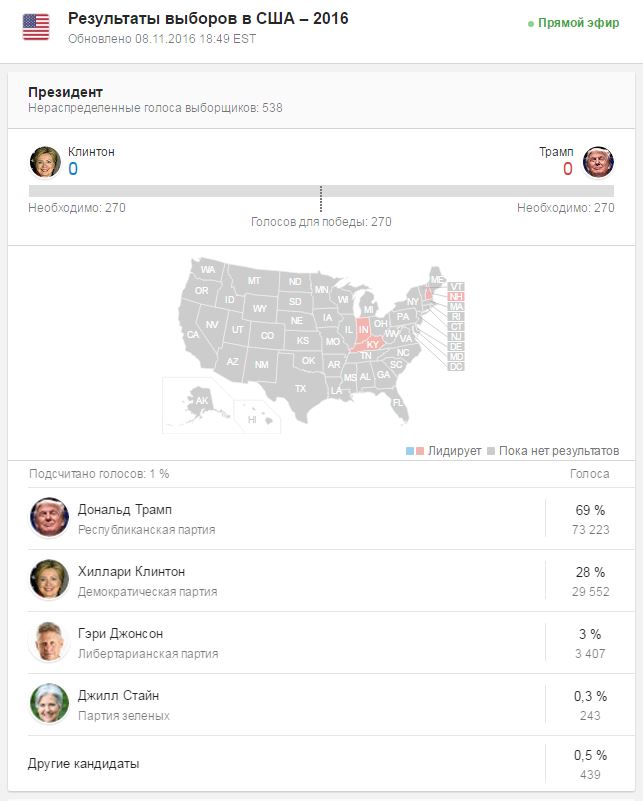Click Gary Johnson's photo in results list
Screen dimensions: 643x801
pos(49,642)
